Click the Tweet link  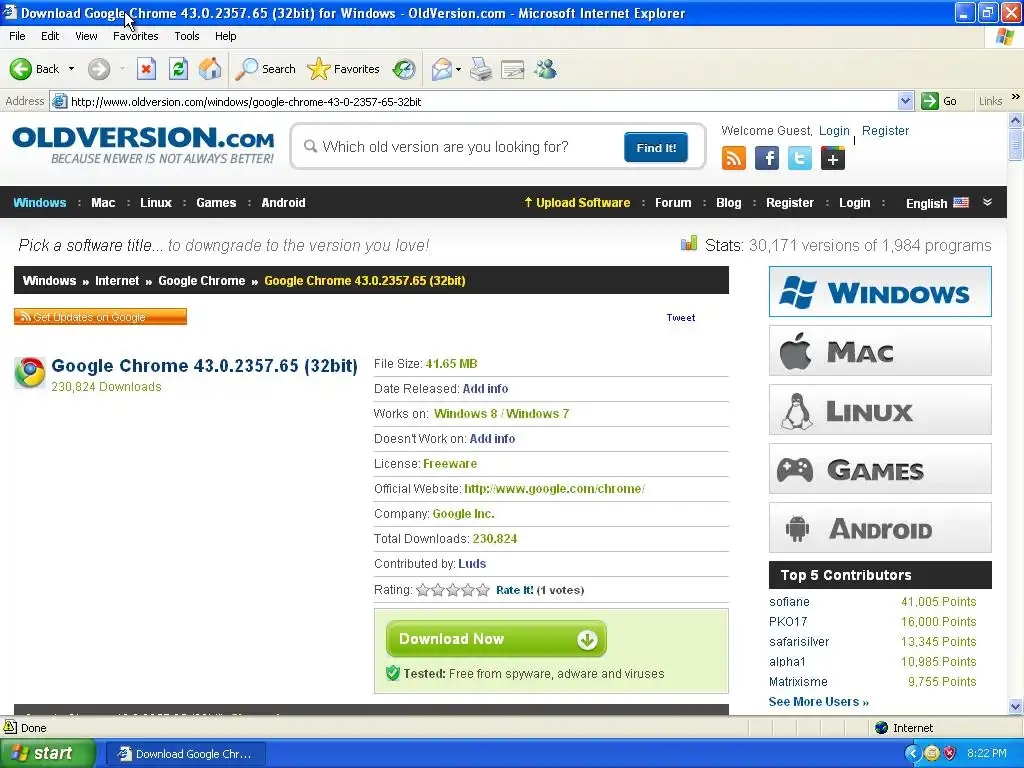pyautogui.click(x=680, y=317)
